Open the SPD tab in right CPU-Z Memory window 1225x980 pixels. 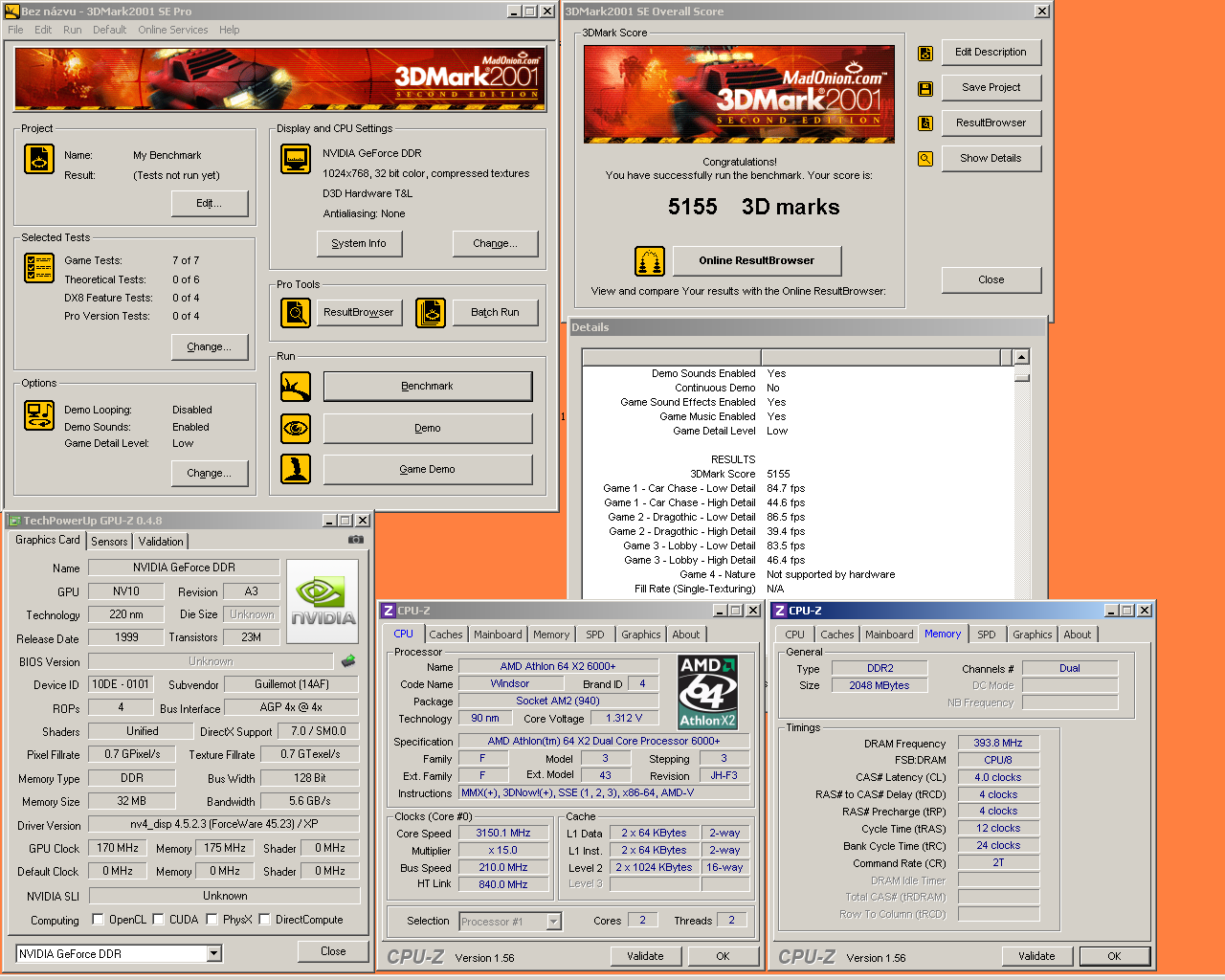coord(986,635)
